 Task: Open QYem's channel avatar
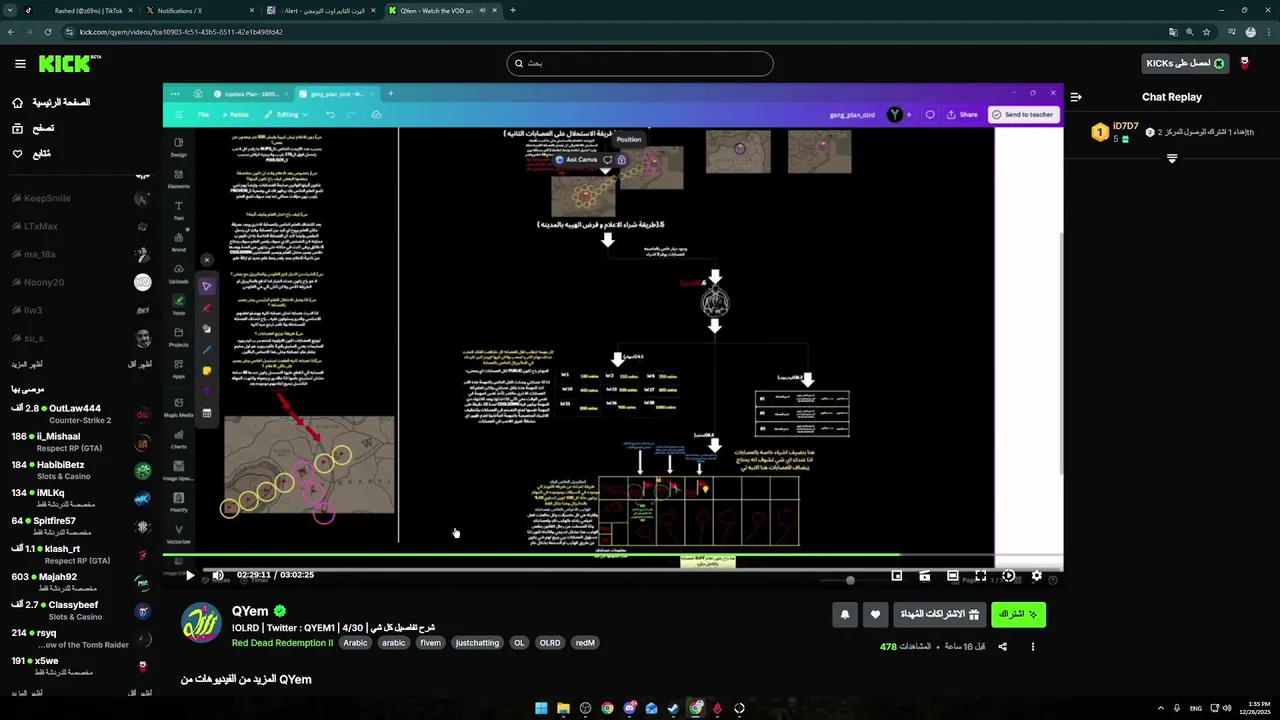click(201, 623)
